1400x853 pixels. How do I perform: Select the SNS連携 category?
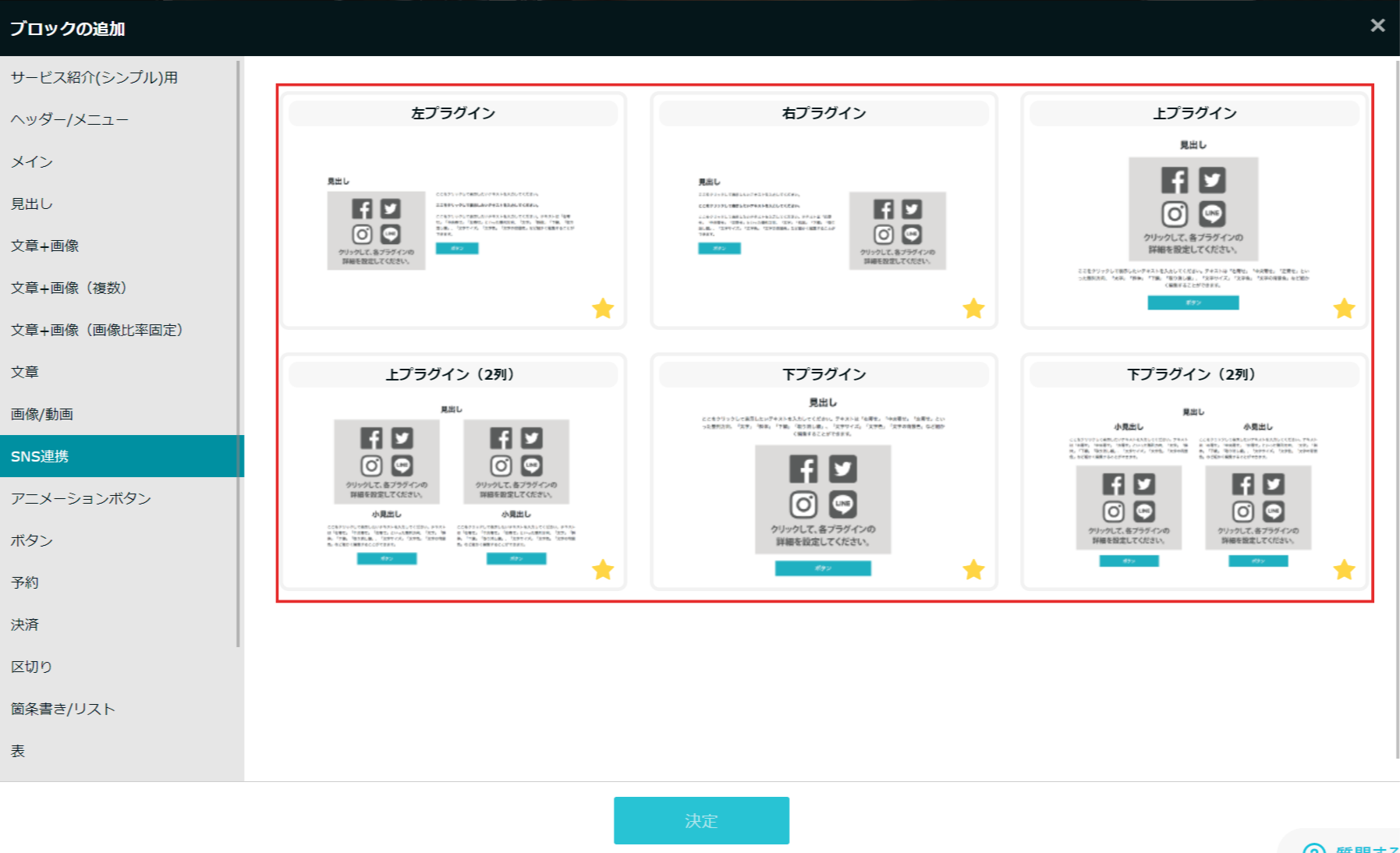pyautogui.click(x=122, y=456)
